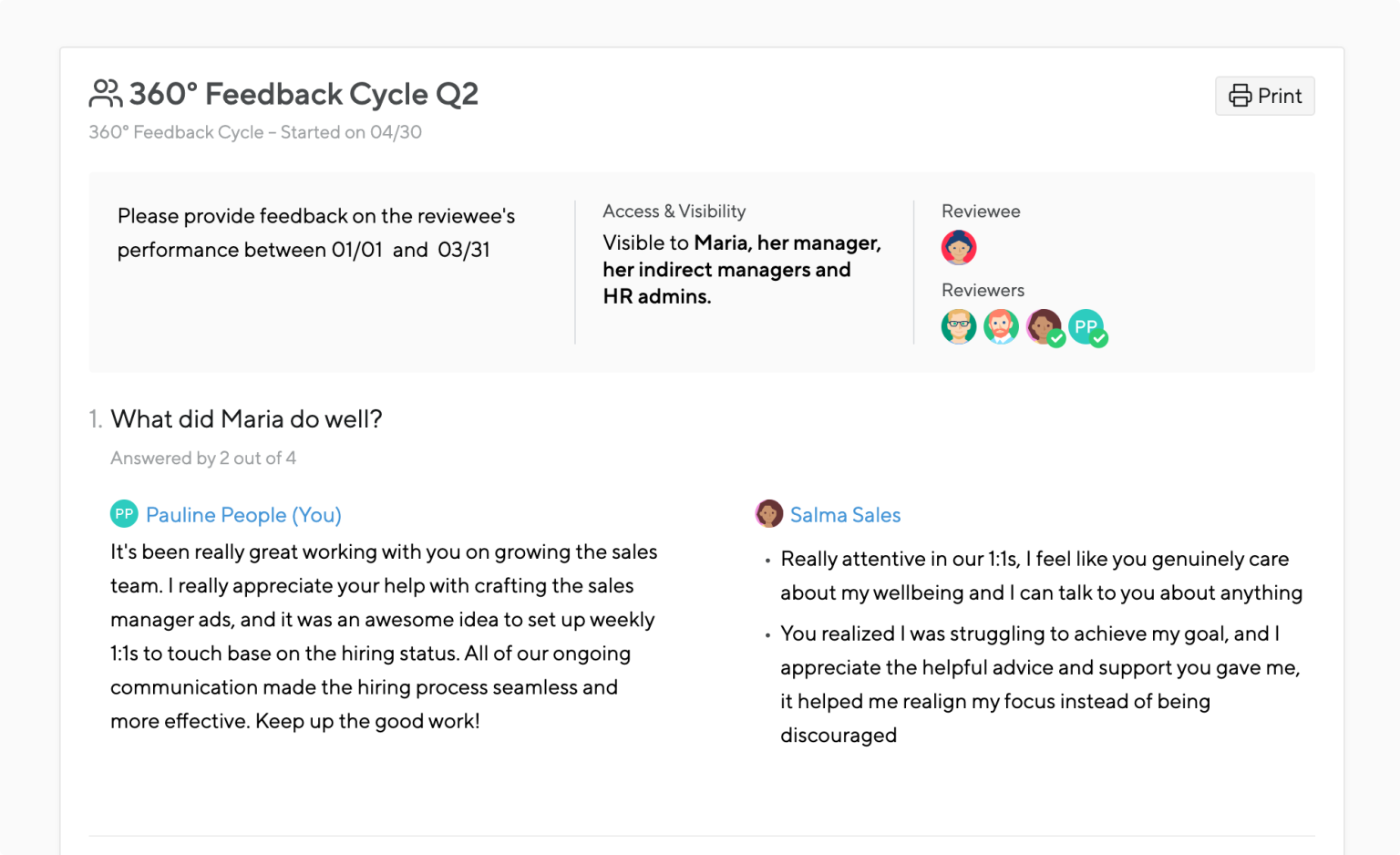1400x855 pixels.
Task: Click the people-group icon beside the cycle title
Action: (104, 93)
